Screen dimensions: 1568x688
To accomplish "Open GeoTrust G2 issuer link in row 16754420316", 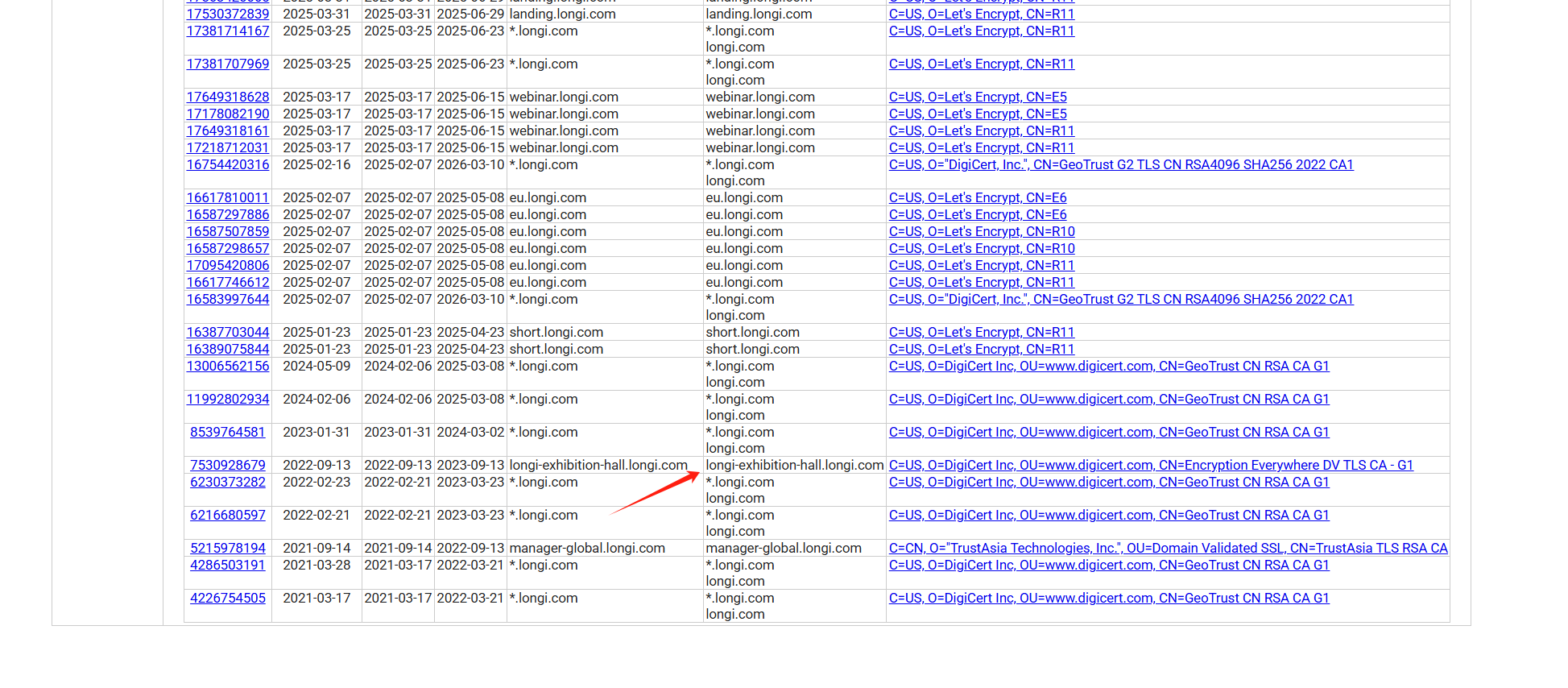I will click(1121, 164).
